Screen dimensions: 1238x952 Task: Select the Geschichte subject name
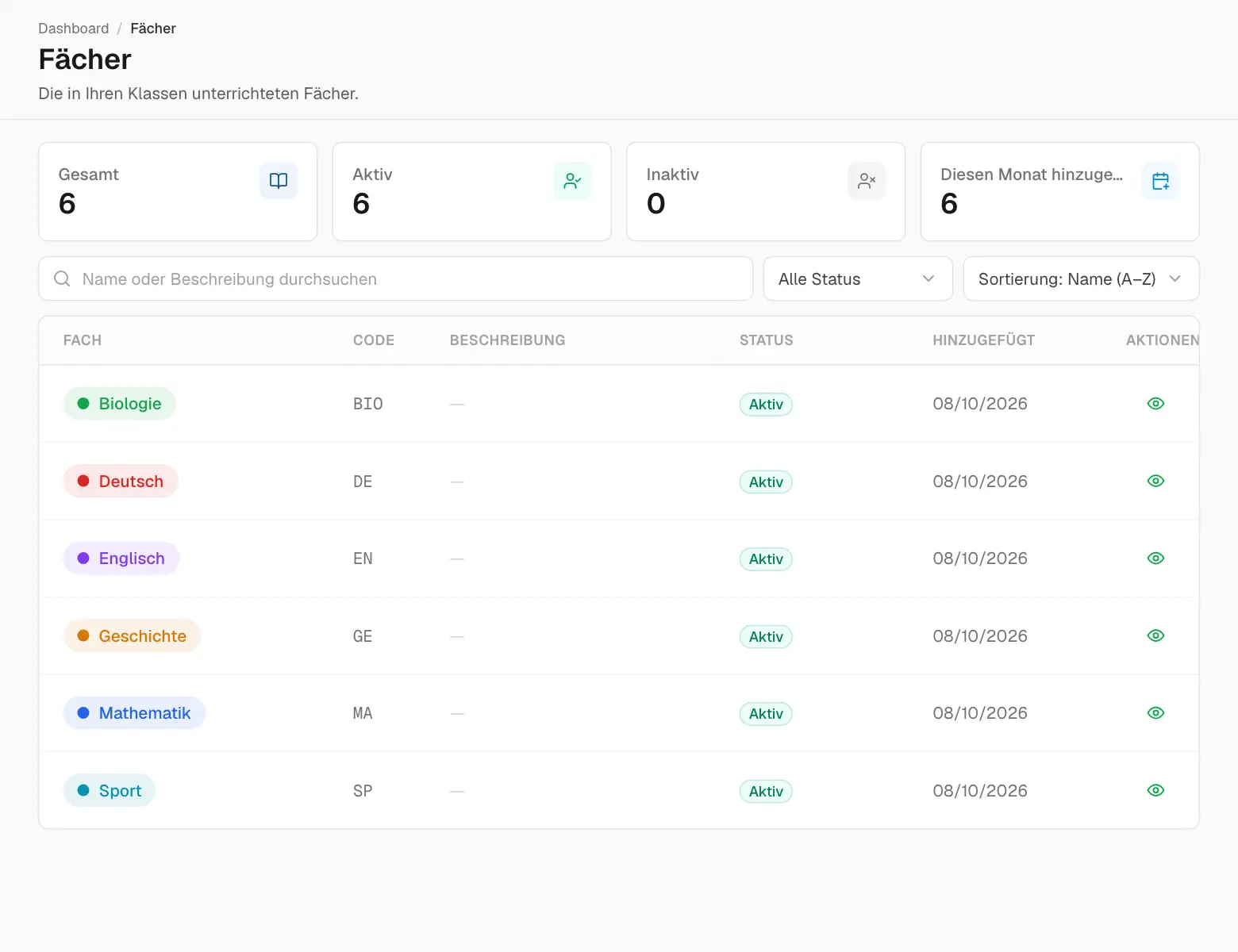pos(143,635)
